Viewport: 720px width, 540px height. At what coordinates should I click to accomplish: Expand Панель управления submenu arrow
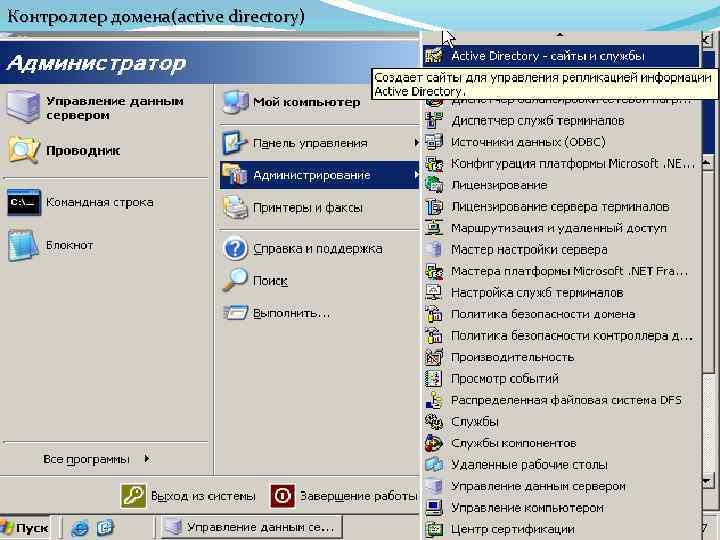[x=416, y=143]
